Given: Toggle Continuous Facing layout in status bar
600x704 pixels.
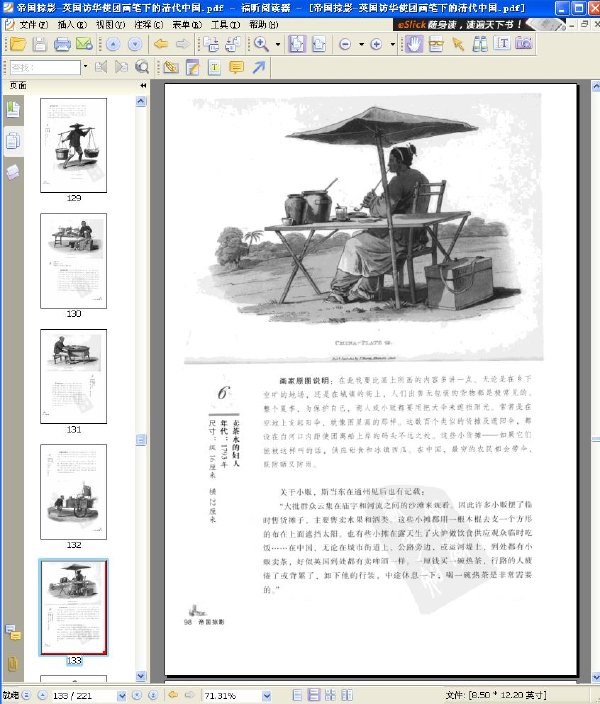Looking at the screenshot, I should point(346,695).
